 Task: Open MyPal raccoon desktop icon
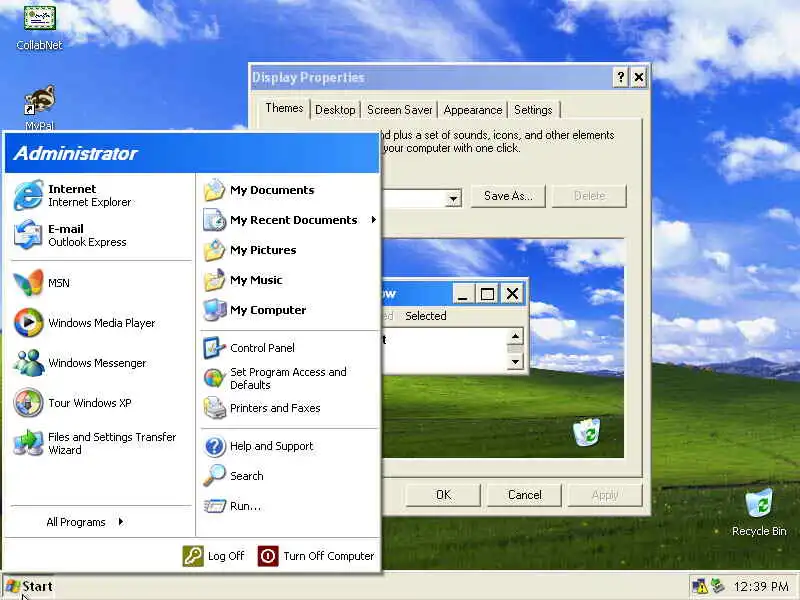pyautogui.click(x=39, y=101)
